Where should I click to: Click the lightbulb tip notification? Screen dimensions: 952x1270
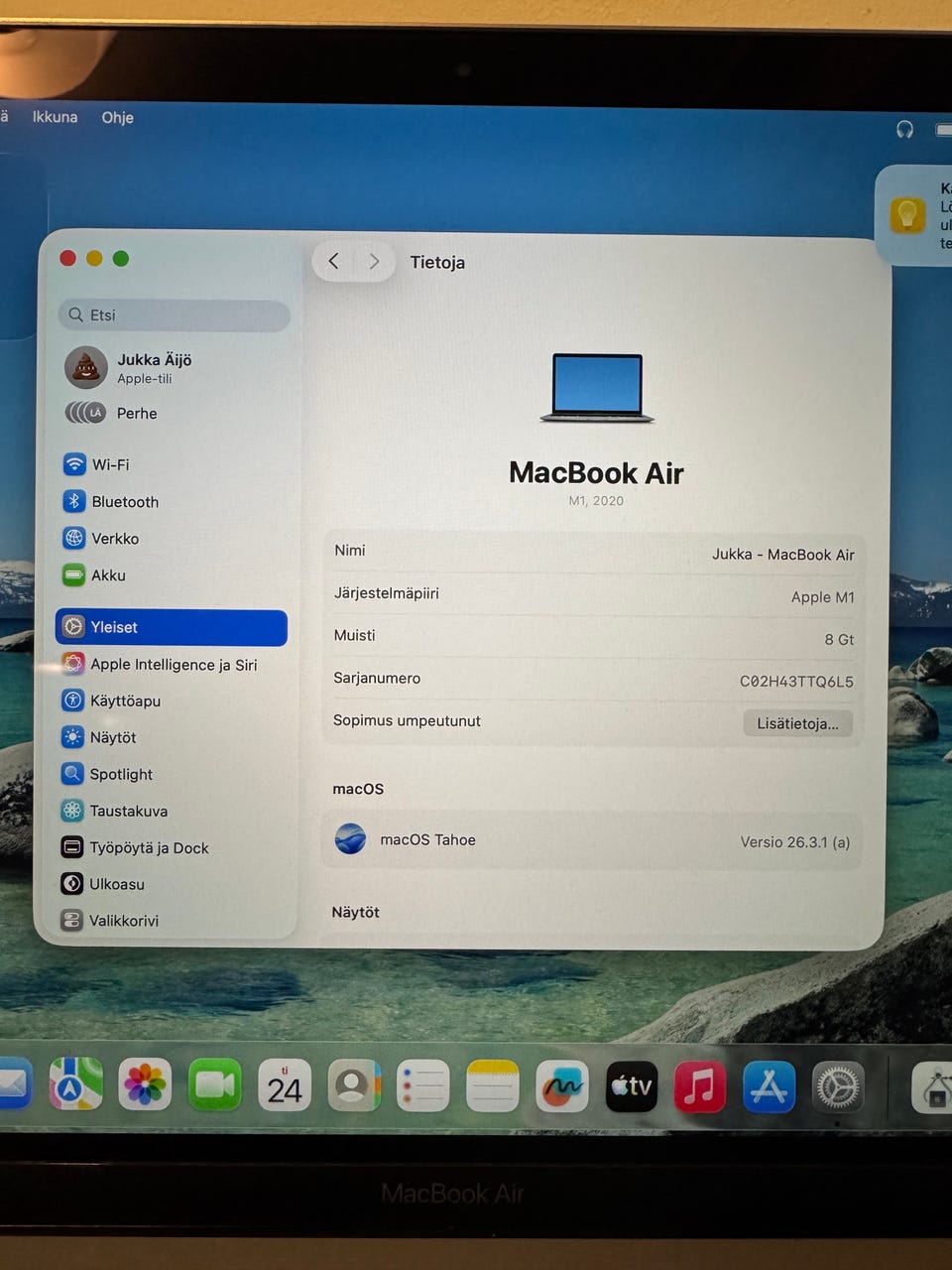[x=913, y=215]
